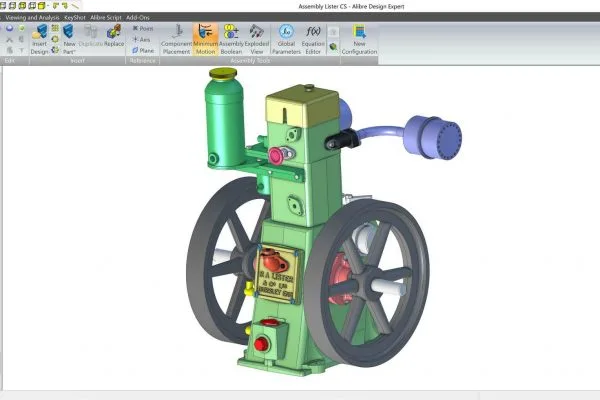
Task: Click the gear icon in Insert group
Action: point(55,39)
